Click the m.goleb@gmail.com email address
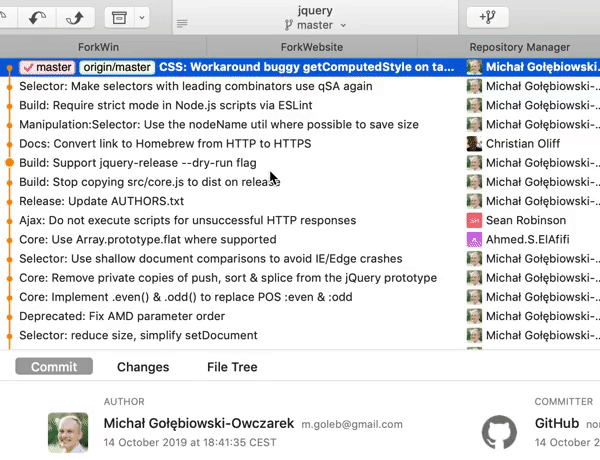Screen dimensions: 600x460 [352, 424]
